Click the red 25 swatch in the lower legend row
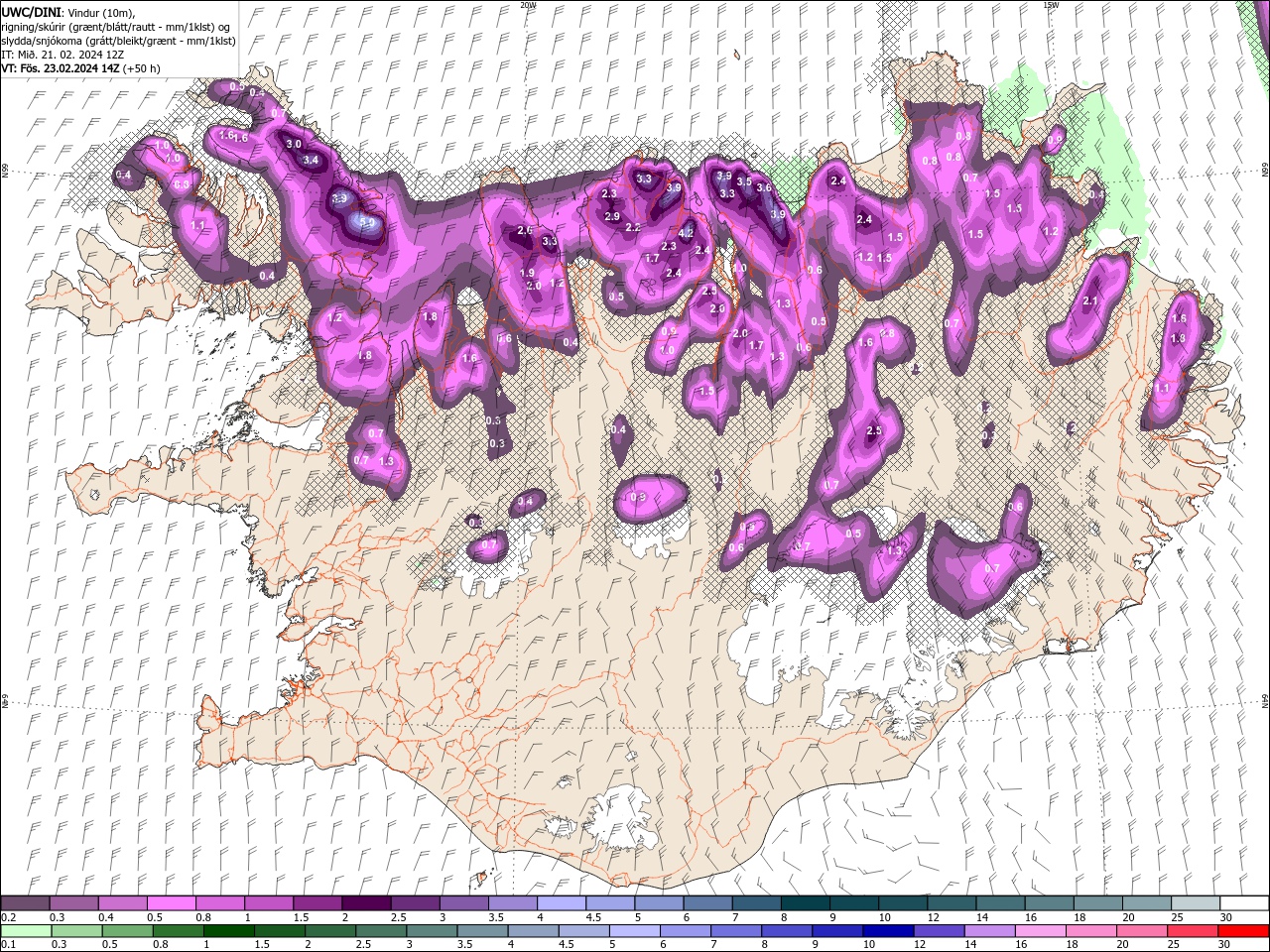 [1193, 931]
